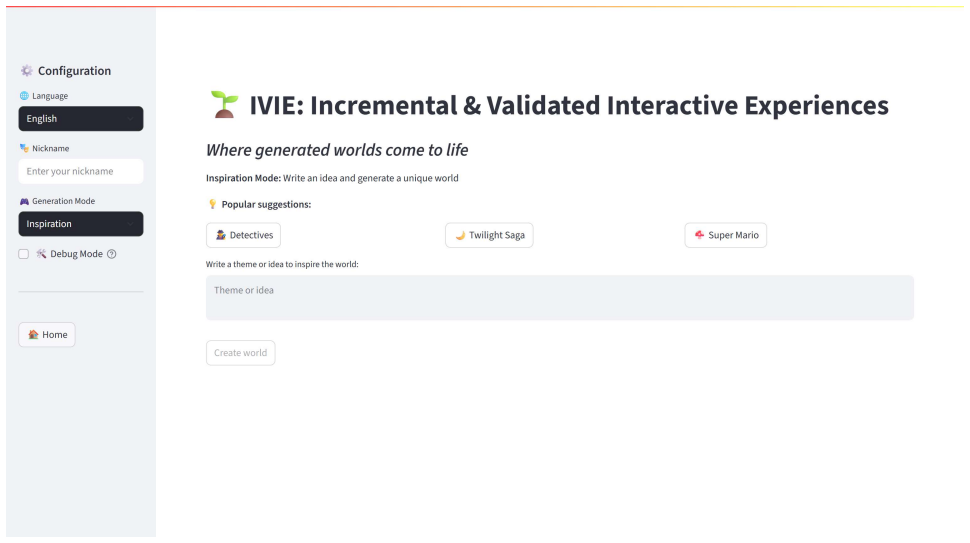This screenshot has height=543, width=970.
Task: Focus the Theme or idea text area
Action: [x=560, y=297]
